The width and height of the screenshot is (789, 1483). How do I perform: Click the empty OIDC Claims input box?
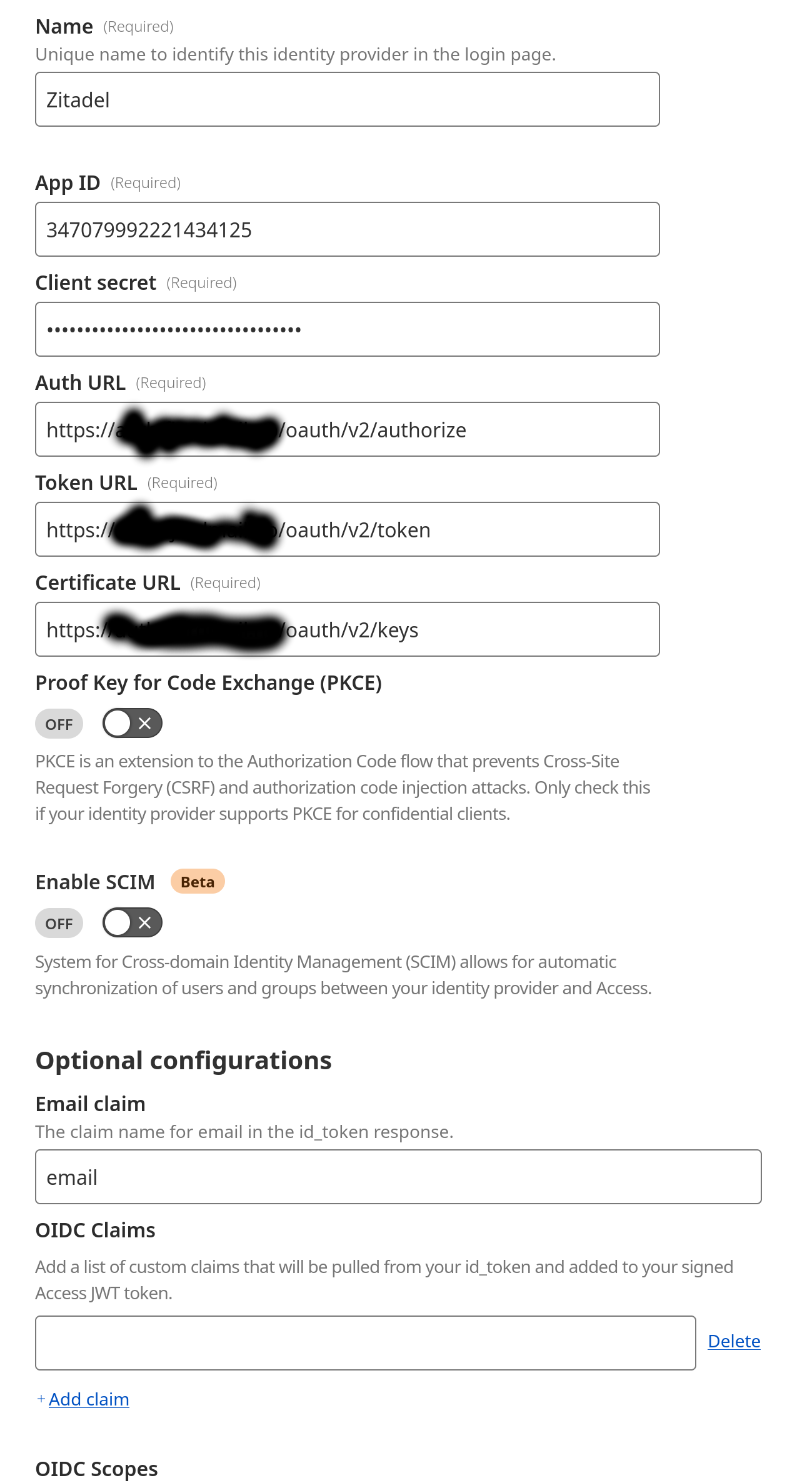point(365,1342)
